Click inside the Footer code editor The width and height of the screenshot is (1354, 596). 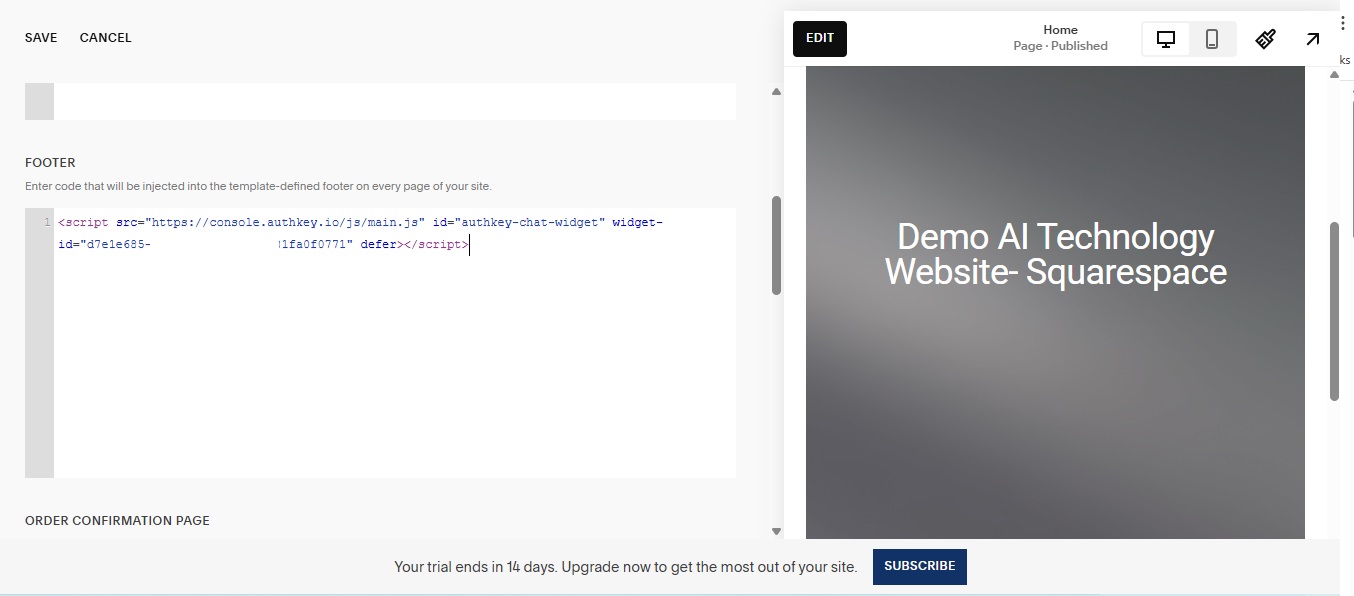(395, 343)
